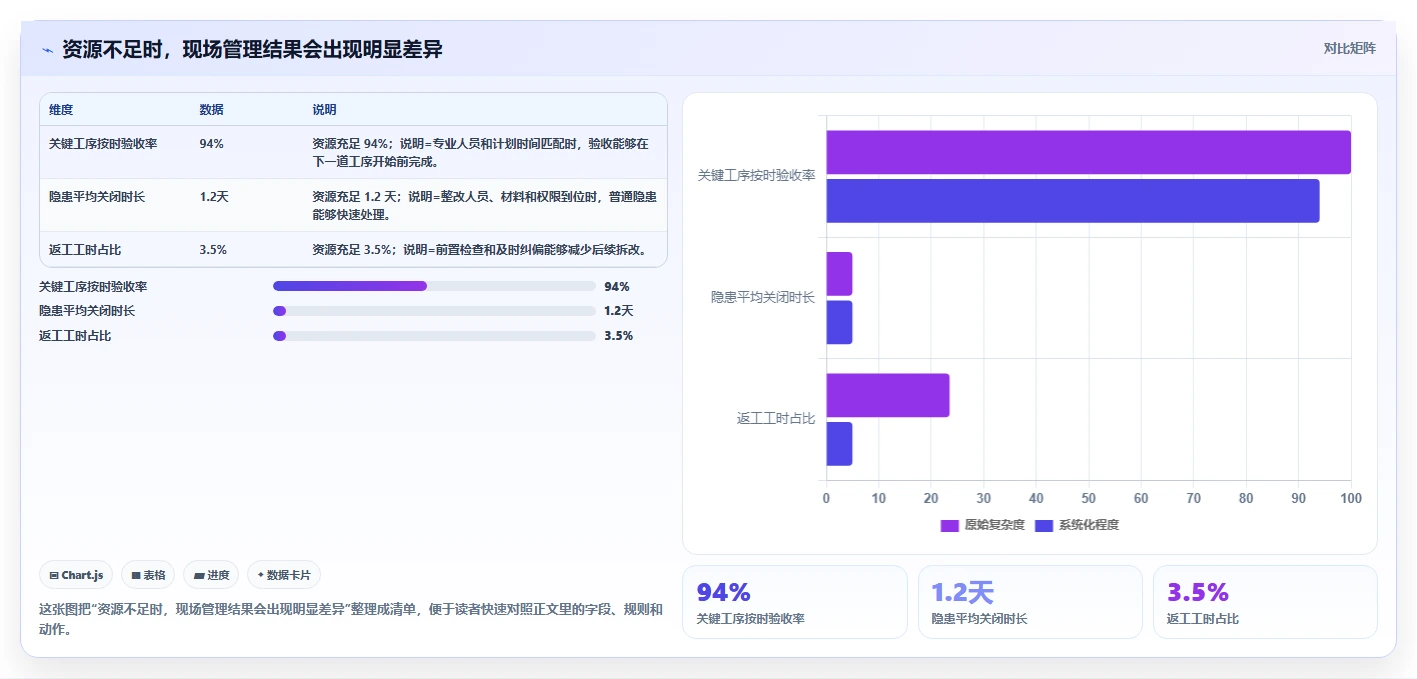1417x679 pixels.
Task: Click the star icon in 数据卡片 chip
Action: [261, 575]
